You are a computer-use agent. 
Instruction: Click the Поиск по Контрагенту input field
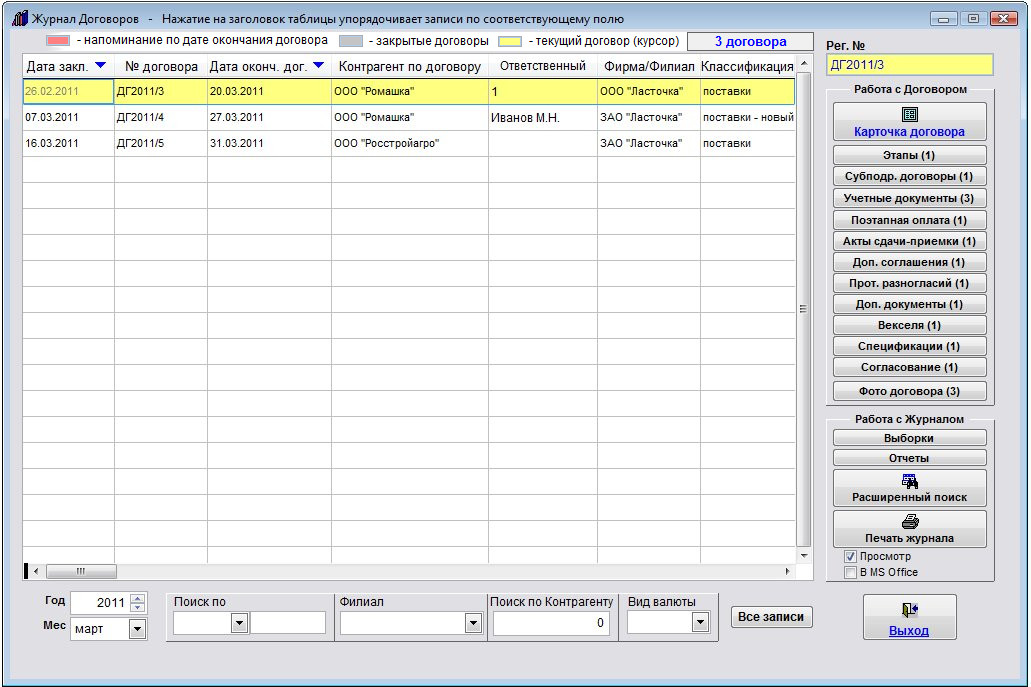pos(552,623)
